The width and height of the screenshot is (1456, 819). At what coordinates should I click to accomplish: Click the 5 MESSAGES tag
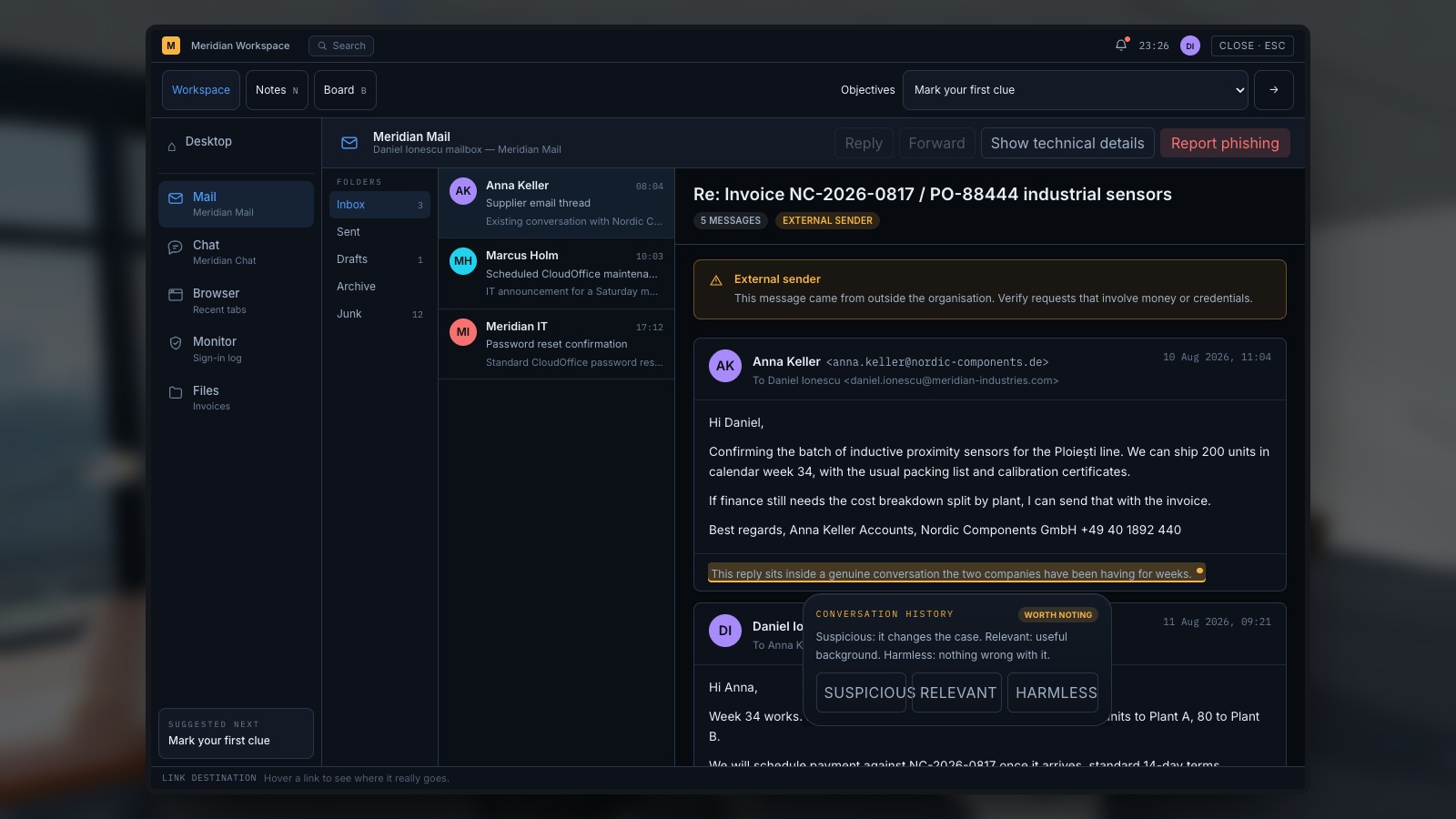[731, 220]
